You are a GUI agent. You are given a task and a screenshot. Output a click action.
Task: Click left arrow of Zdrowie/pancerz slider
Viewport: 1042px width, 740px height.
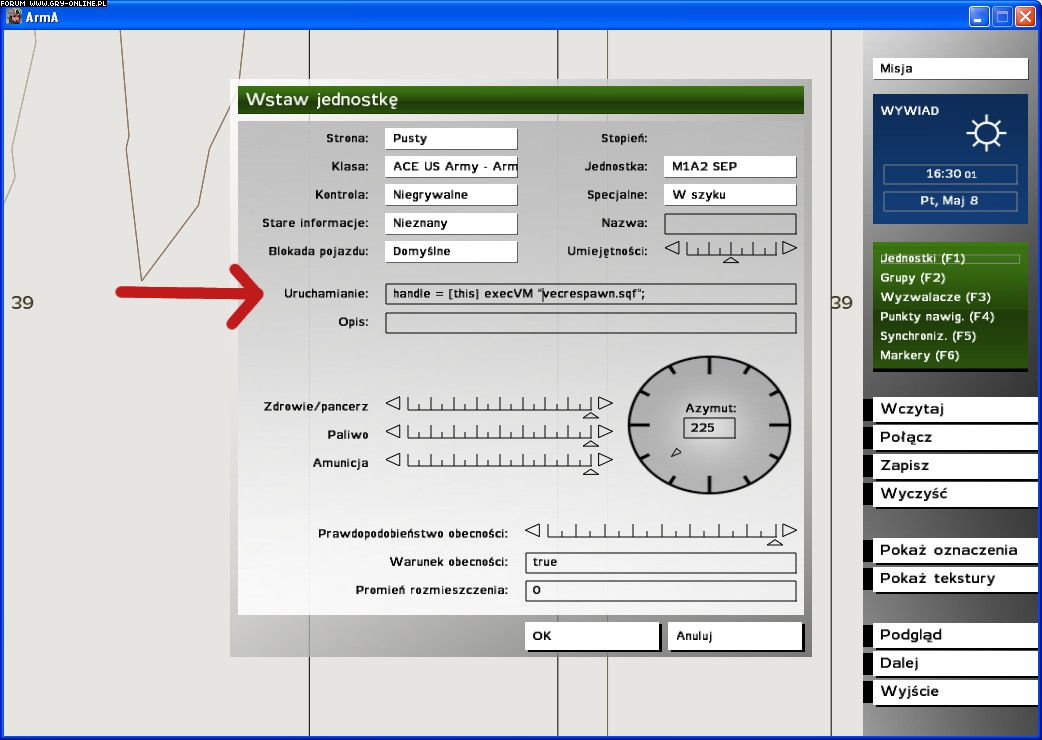click(393, 404)
